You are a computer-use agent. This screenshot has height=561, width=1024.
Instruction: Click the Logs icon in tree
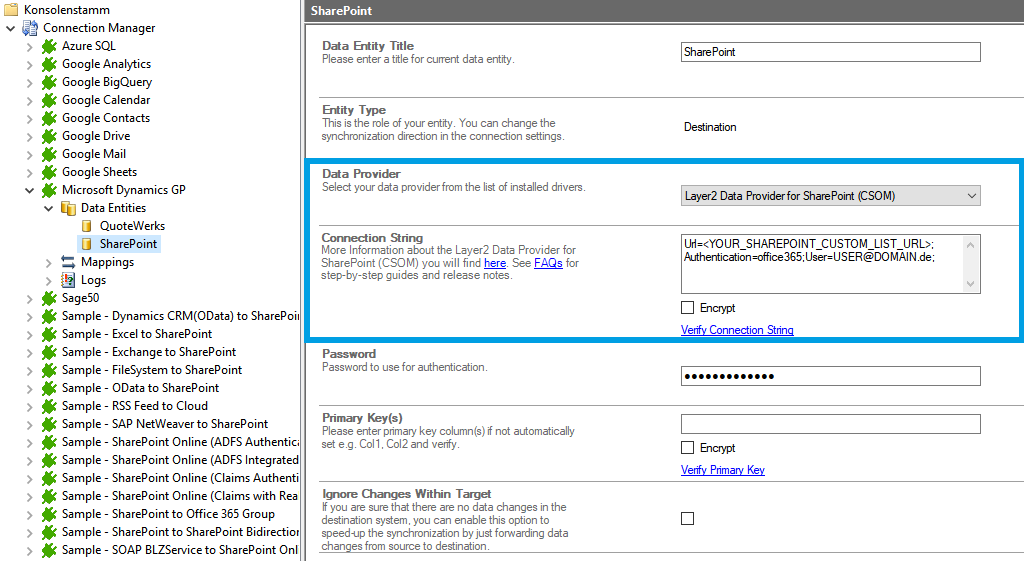(68, 280)
